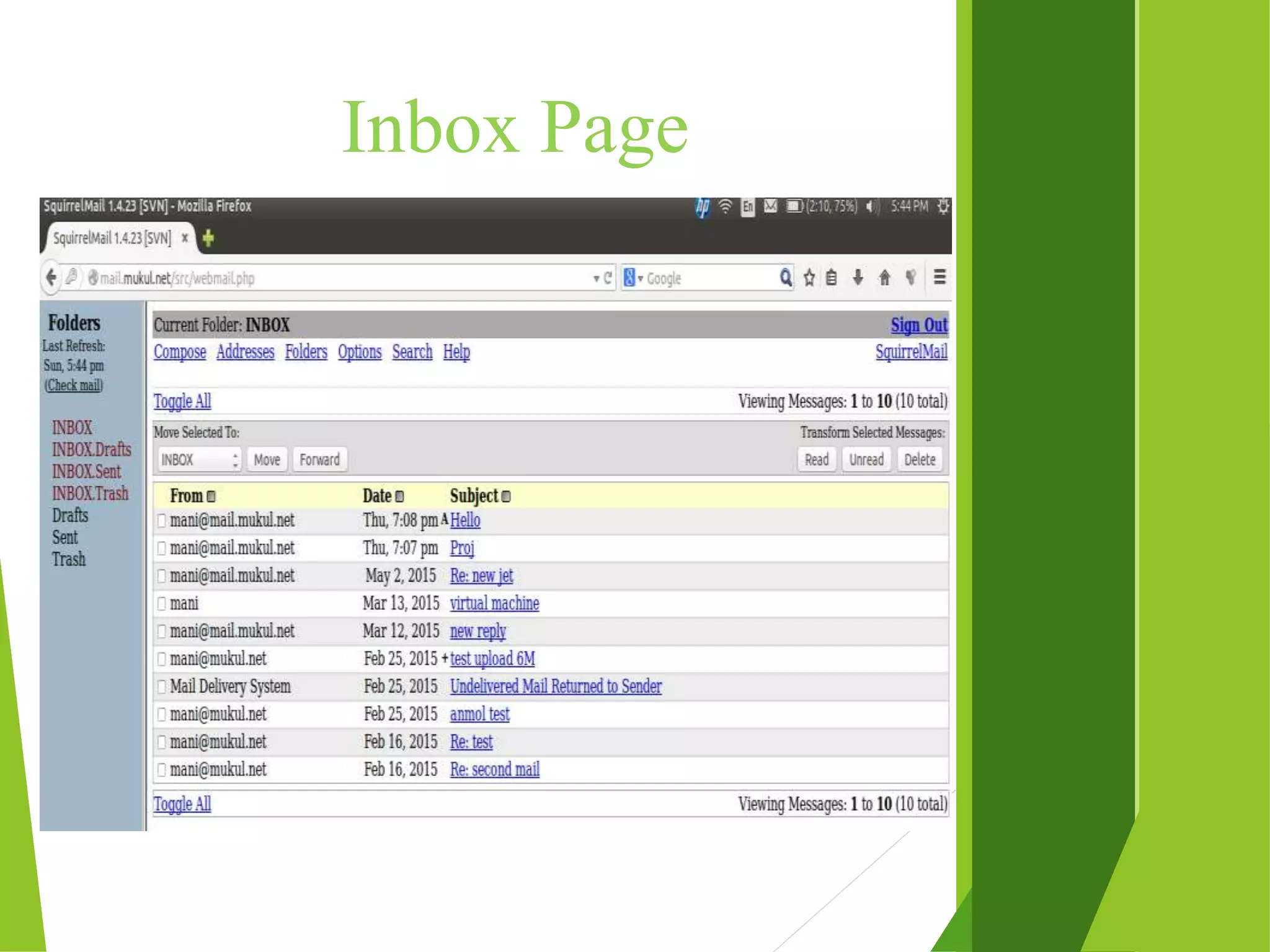This screenshot has width=1270, height=952.
Task: Click the new tab plus icon
Action: click(x=208, y=237)
